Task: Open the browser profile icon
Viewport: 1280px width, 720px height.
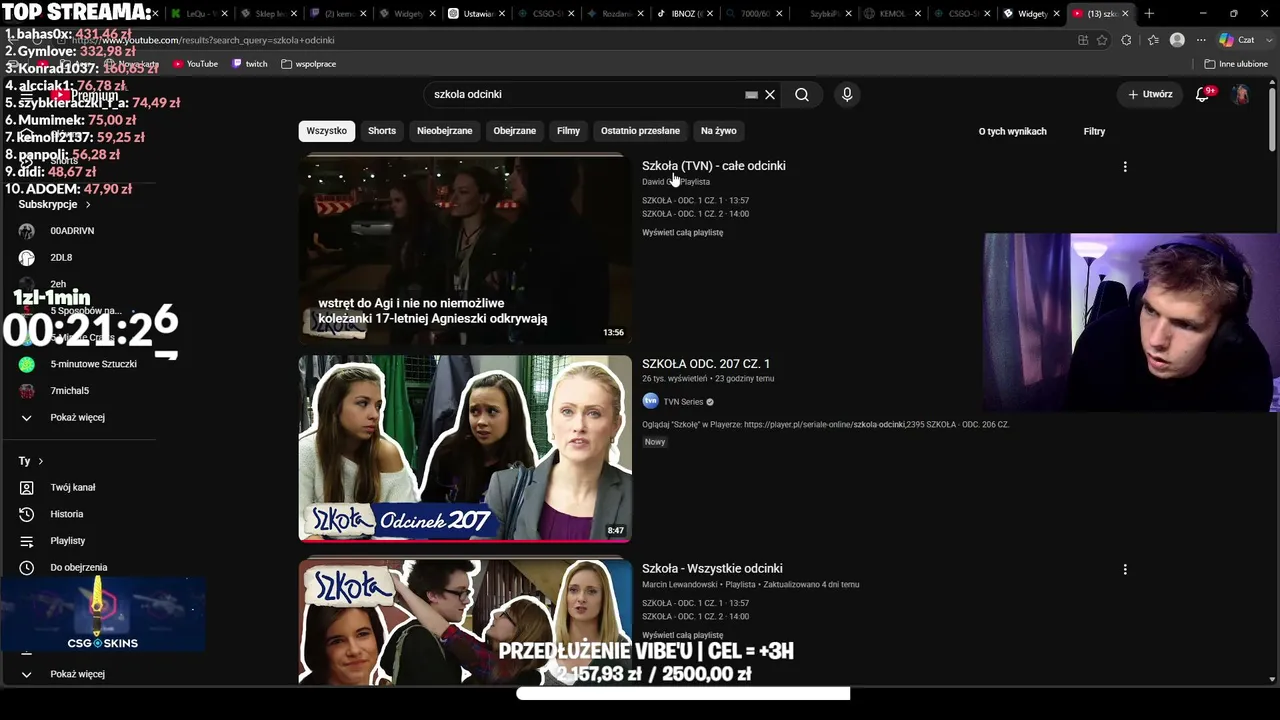Action: [1177, 40]
